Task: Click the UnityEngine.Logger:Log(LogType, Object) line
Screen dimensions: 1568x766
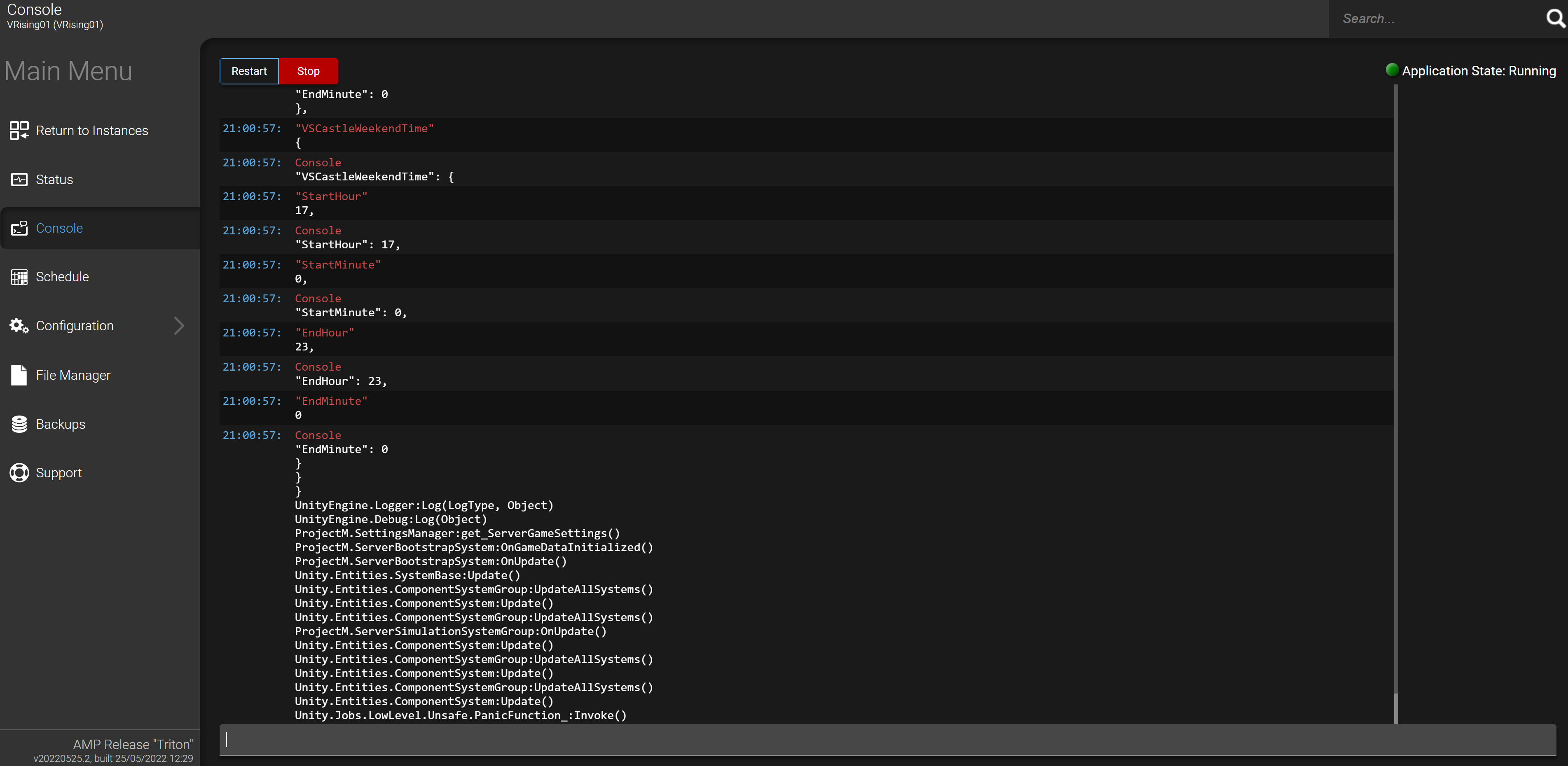Action: 424,505
